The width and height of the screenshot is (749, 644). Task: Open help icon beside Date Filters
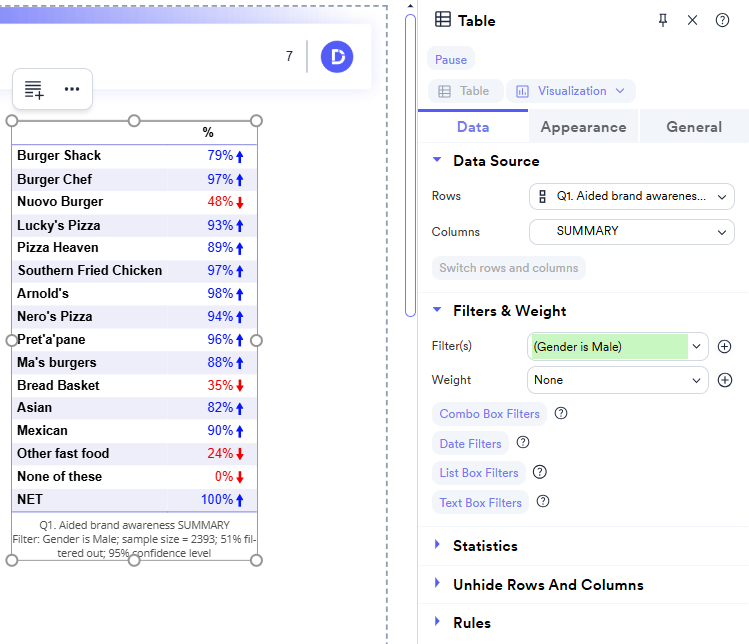[522, 443]
